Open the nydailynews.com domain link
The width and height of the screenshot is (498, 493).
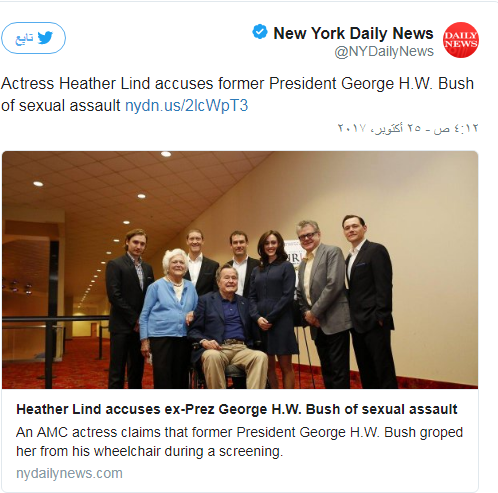[69, 473]
